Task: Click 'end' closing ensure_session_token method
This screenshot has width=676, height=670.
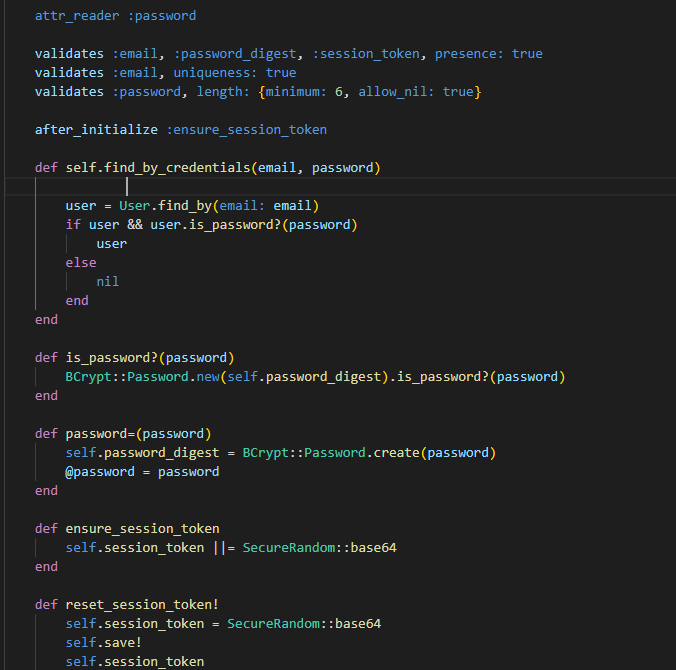Action: pyautogui.click(x=46, y=566)
